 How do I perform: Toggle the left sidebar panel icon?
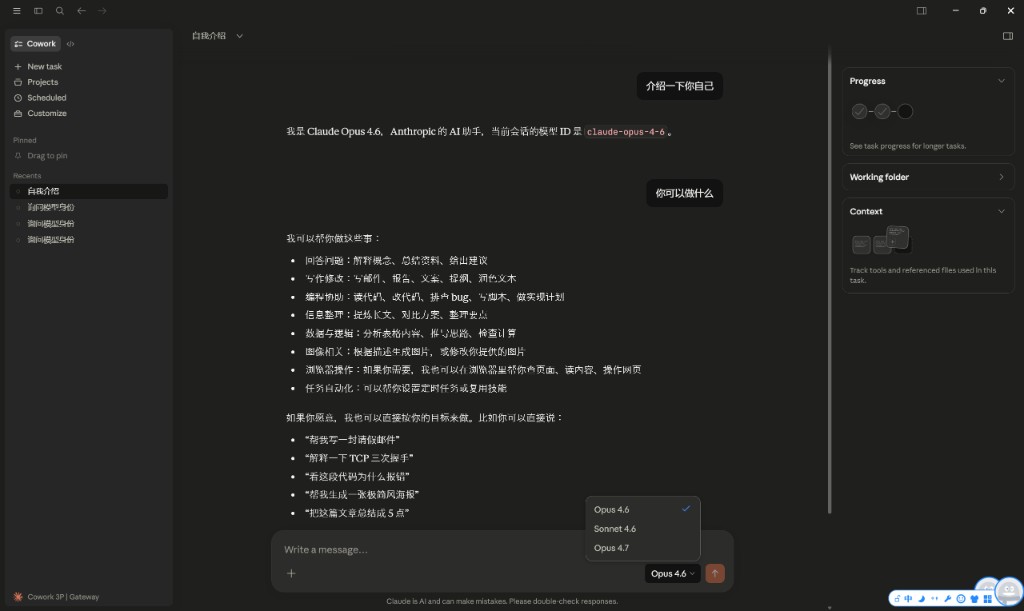point(38,10)
